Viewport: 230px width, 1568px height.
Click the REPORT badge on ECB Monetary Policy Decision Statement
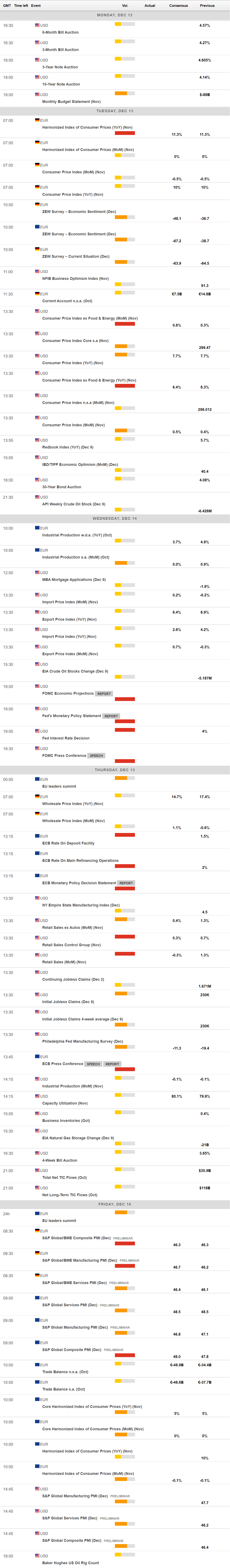coord(126,883)
